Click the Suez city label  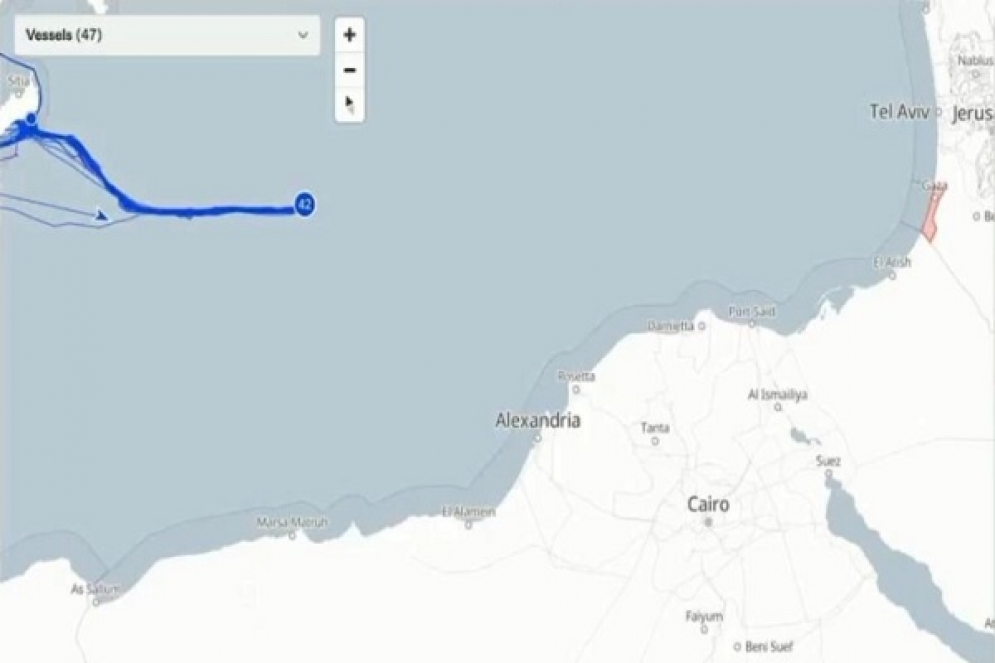828,461
